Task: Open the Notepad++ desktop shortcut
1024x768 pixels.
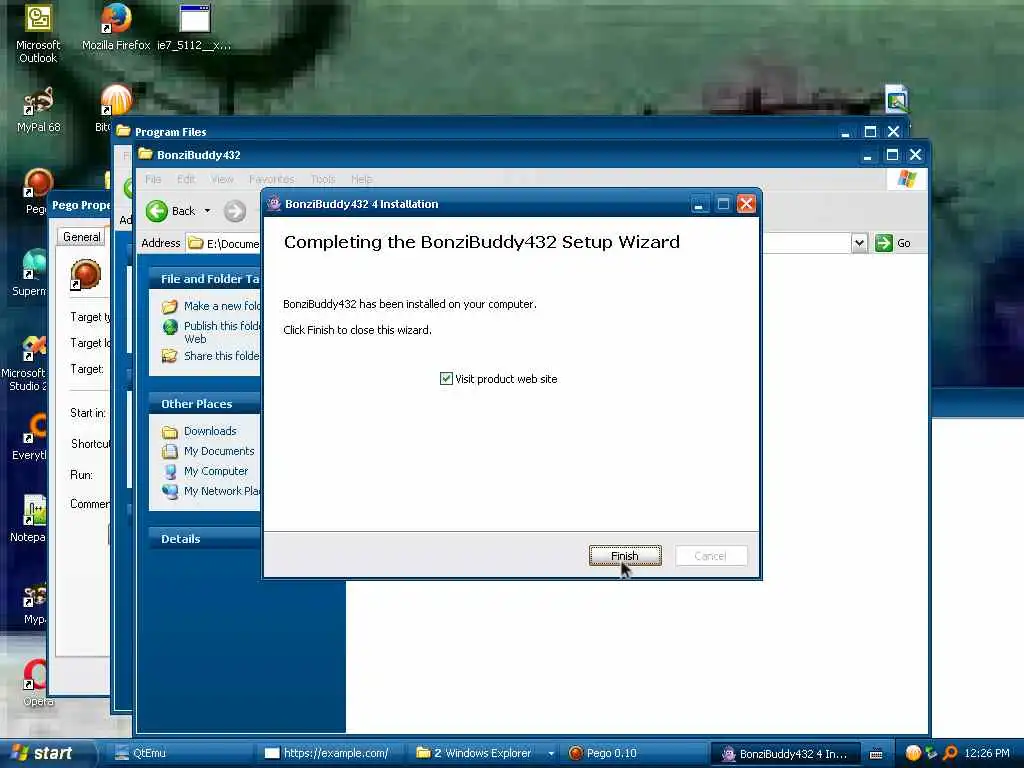Action: click(29, 519)
